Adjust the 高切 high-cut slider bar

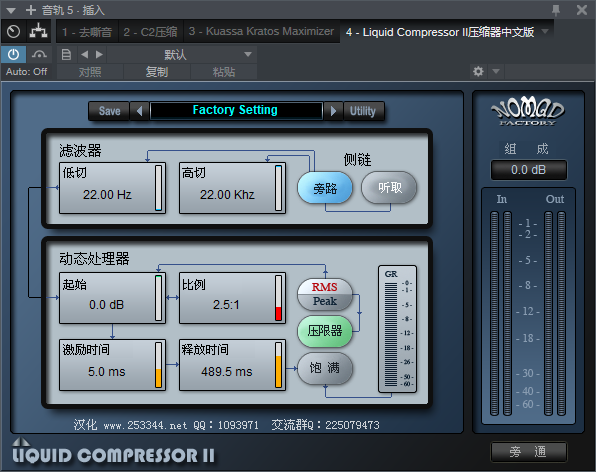coord(279,188)
